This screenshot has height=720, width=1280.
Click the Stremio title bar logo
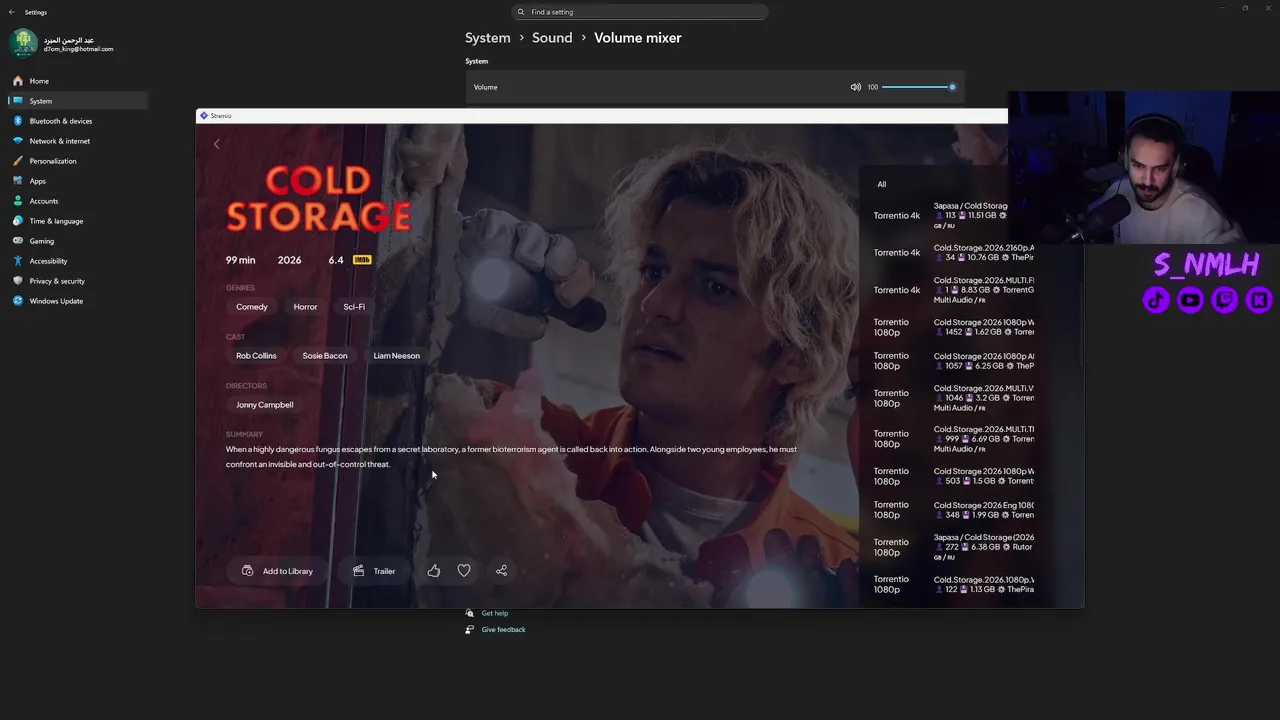(x=204, y=116)
